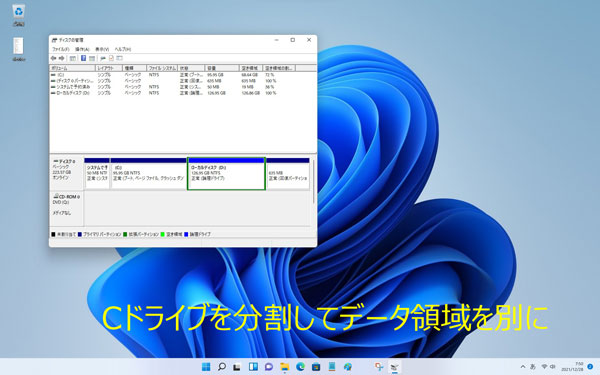Click the Forward arrow in Disk Management toolbar

(62, 58)
